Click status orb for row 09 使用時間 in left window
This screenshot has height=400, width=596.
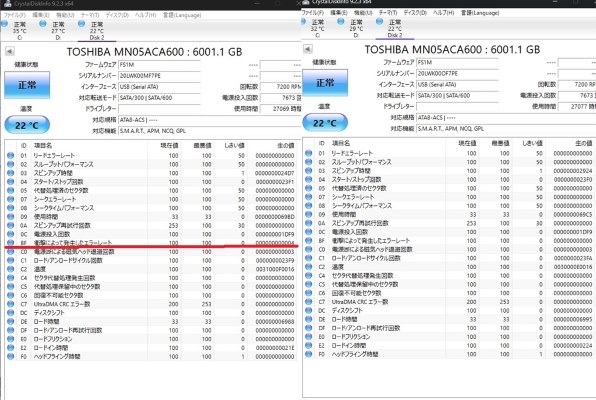coord(11,216)
